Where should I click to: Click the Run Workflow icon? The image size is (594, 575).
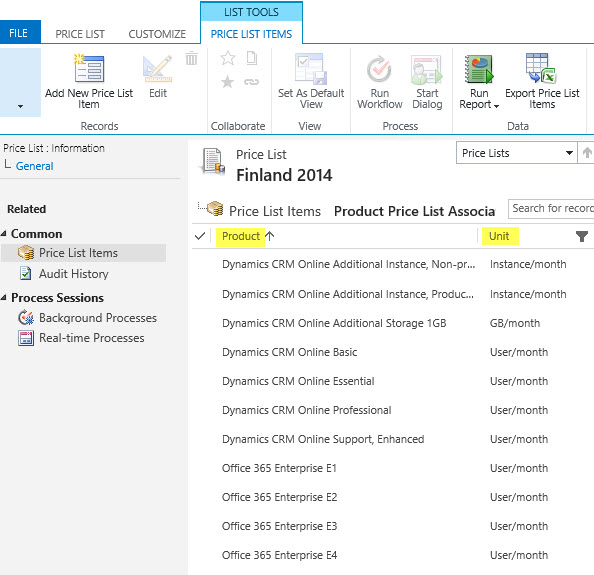379,69
